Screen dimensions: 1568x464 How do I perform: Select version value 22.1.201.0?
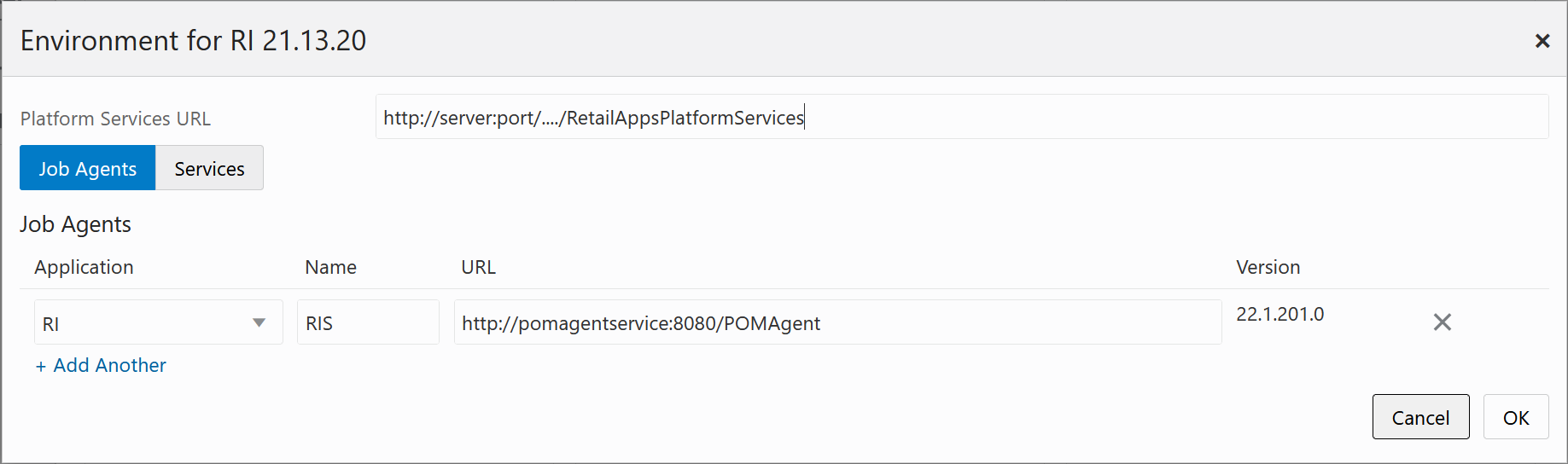(x=1279, y=314)
